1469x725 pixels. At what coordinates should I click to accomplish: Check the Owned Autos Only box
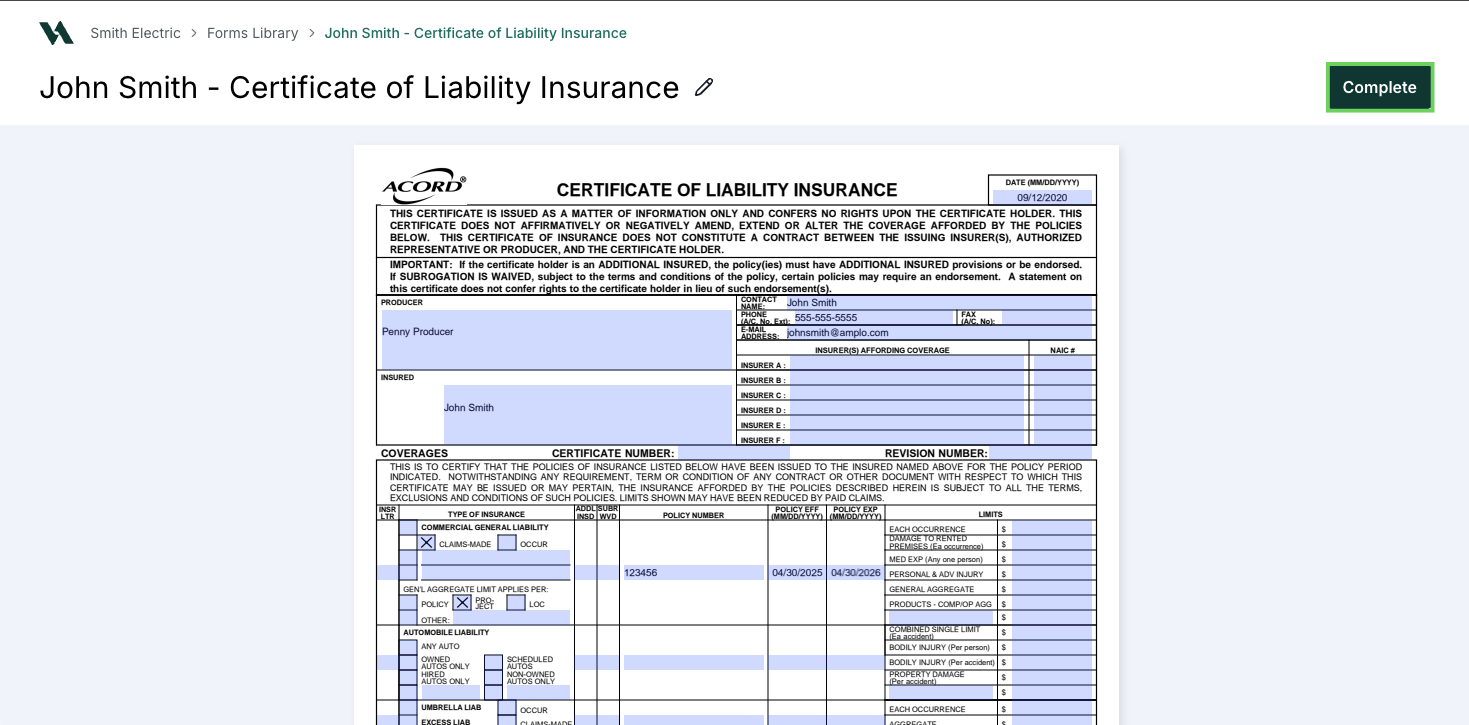(x=408, y=662)
